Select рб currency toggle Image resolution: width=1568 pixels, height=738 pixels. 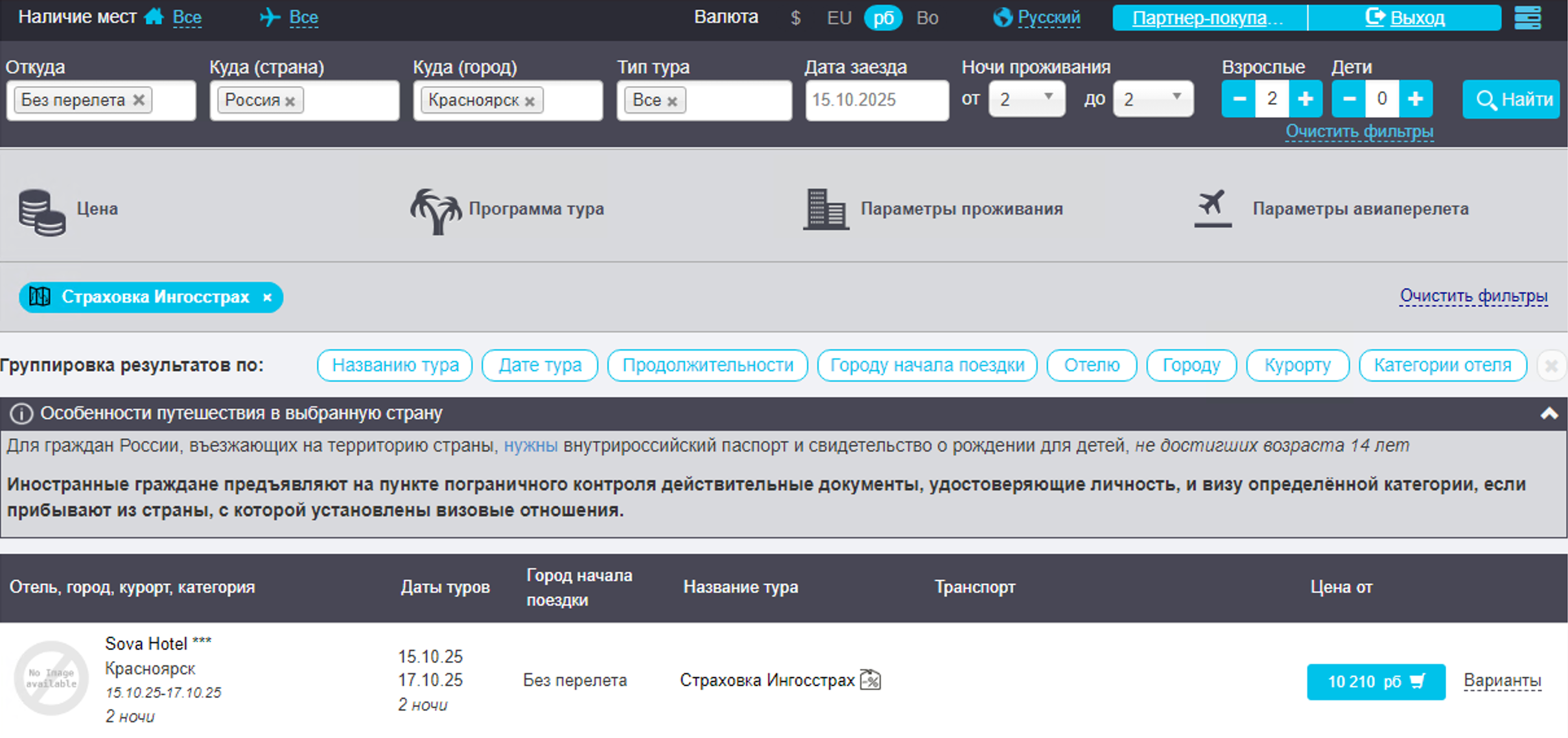click(x=883, y=18)
